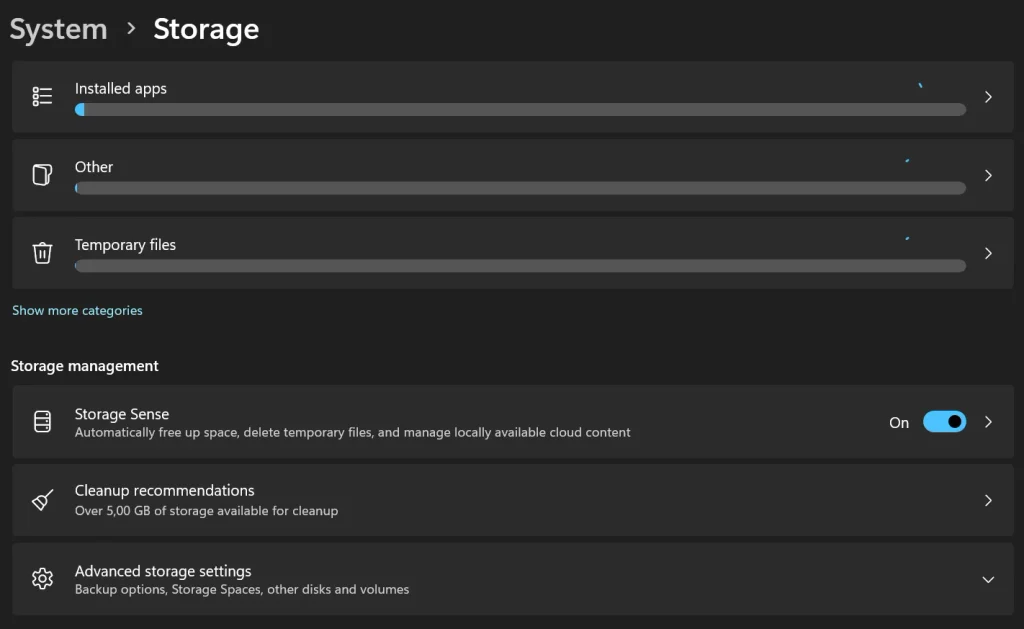1024x629 pixels.
Task: Open the Other category chevron
Action: (988, 175)
